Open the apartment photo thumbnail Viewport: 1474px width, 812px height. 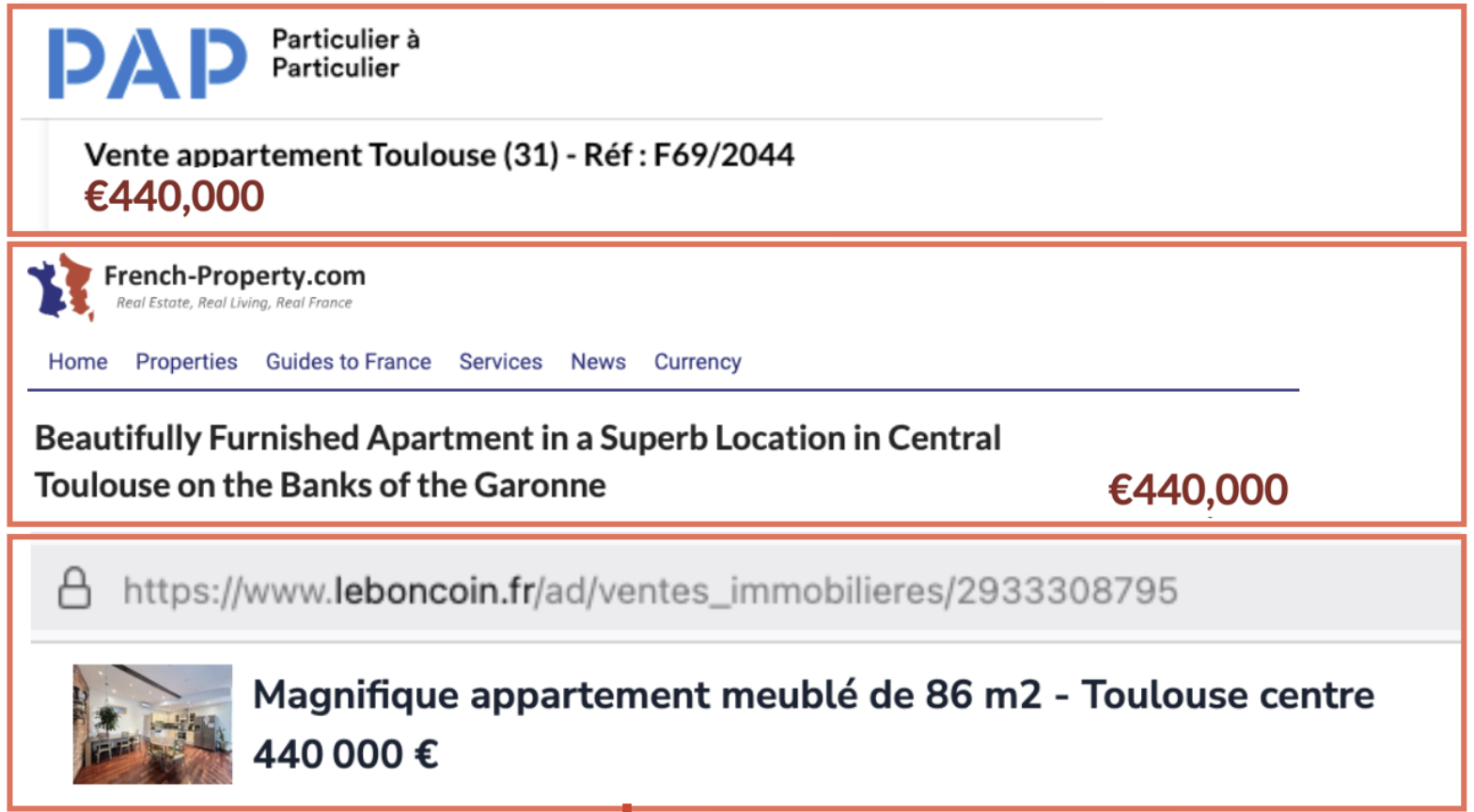click(x=152, y=724)
